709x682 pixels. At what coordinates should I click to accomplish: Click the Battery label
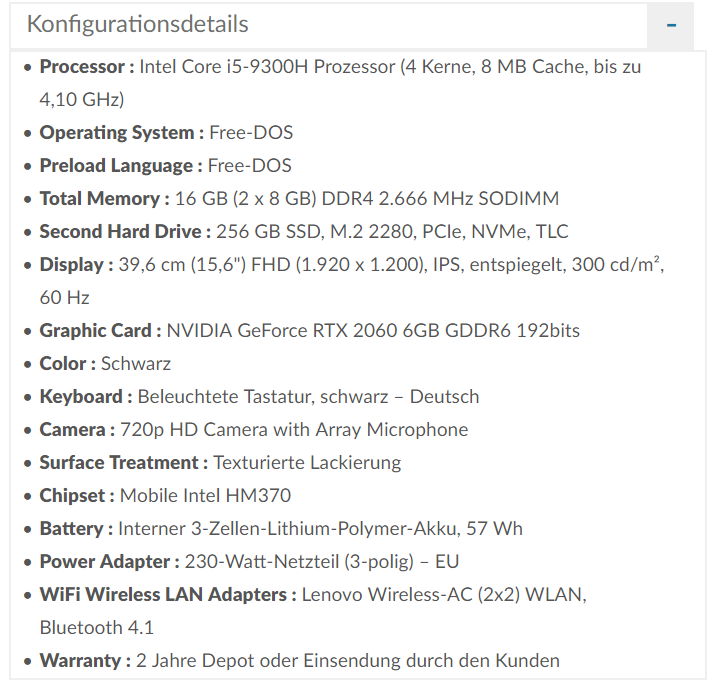click(76, 529)
